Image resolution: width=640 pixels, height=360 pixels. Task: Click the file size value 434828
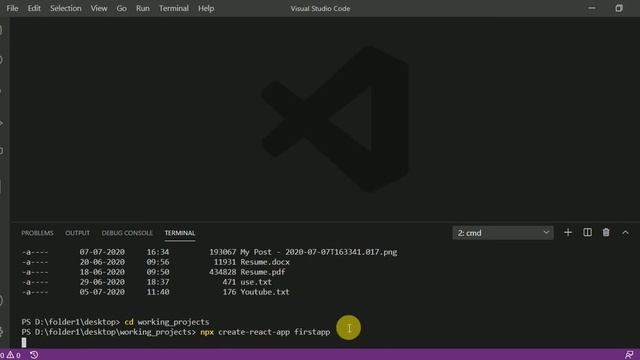(x=222, y=272)
